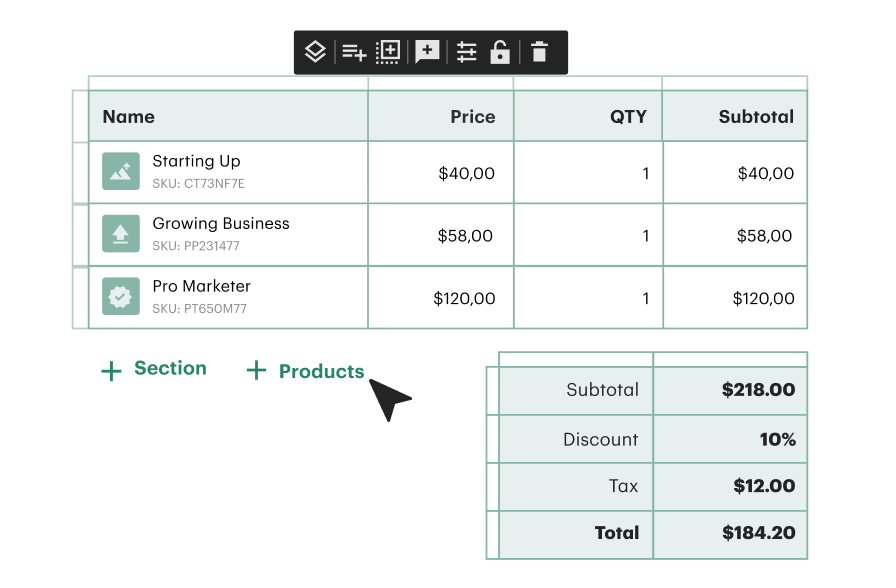The width and height of the screenshot is (896, 588).
Task: Click the Discount 10% cell
Action: [x=778, y=438]
